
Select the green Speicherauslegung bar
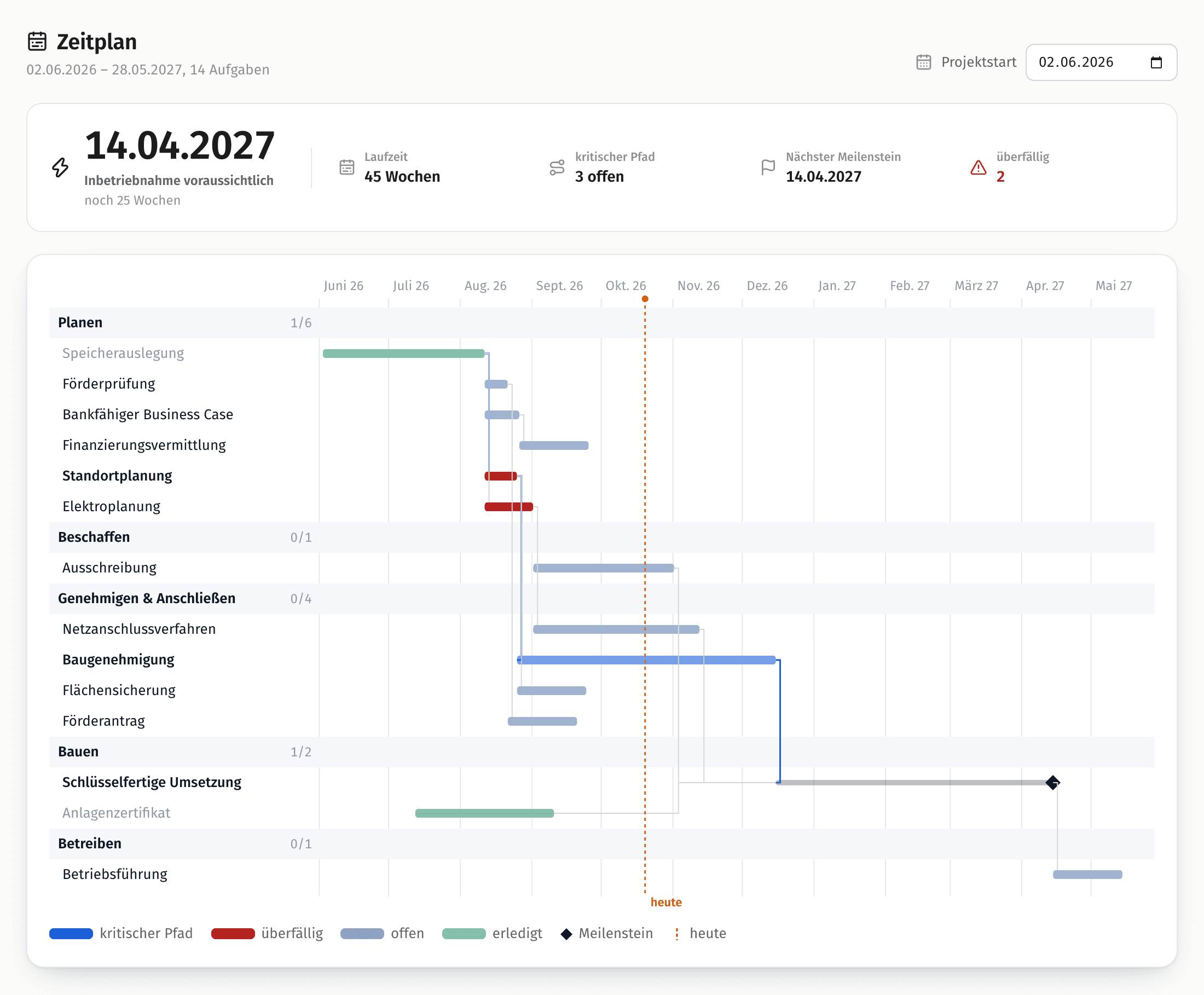(x=404, y=354)
